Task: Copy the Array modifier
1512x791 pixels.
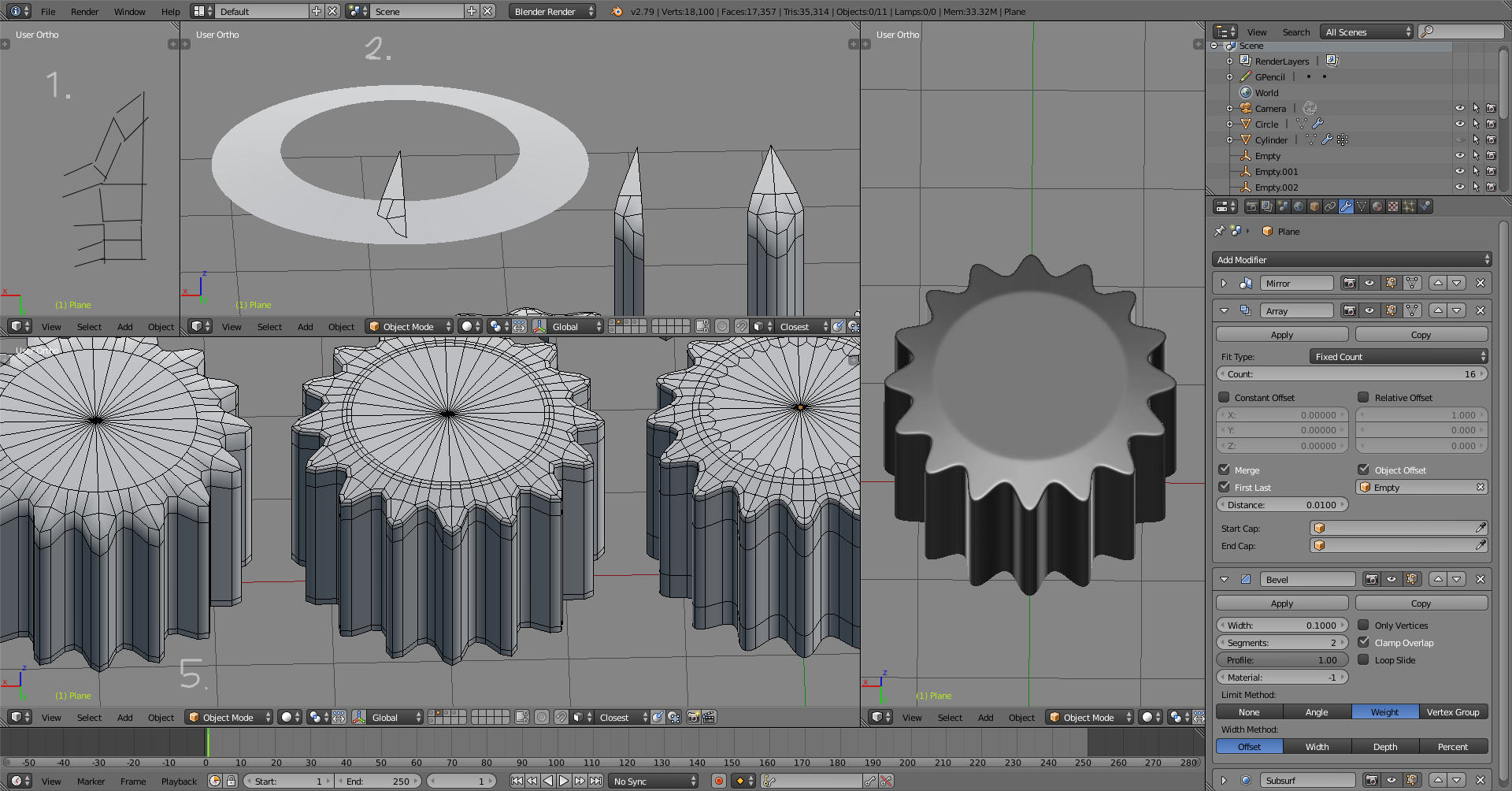Action: [x=1421, y=334]
